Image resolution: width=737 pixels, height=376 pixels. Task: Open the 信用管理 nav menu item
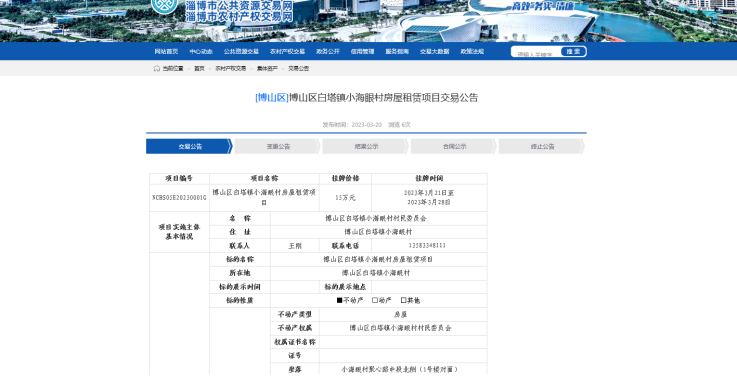pos(362,52)
